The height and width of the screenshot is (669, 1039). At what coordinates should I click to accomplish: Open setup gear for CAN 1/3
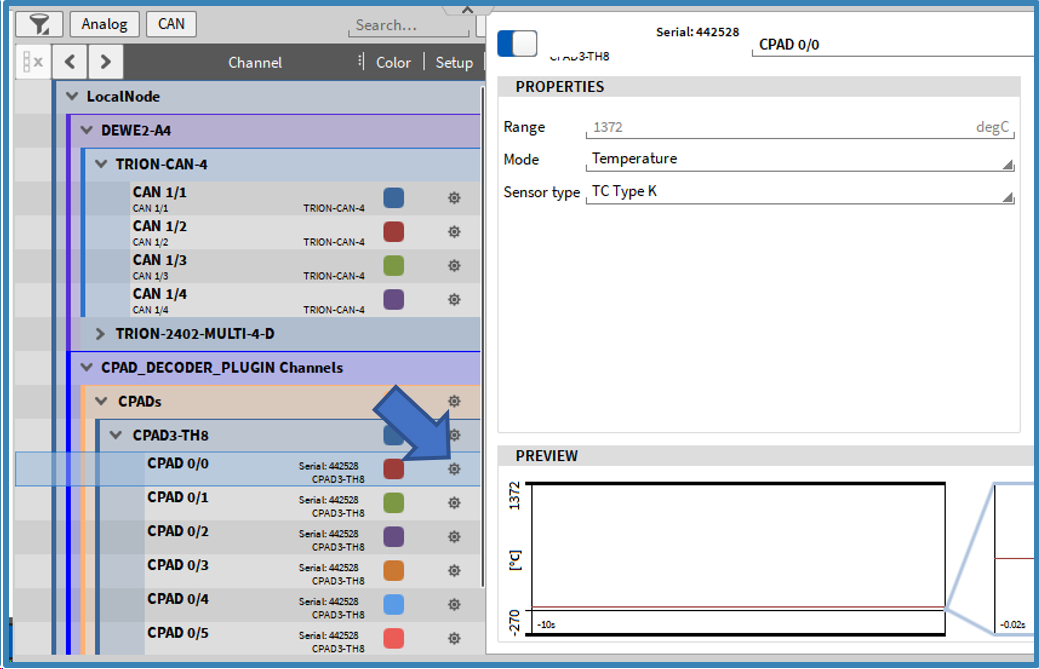tap(454, 266)
